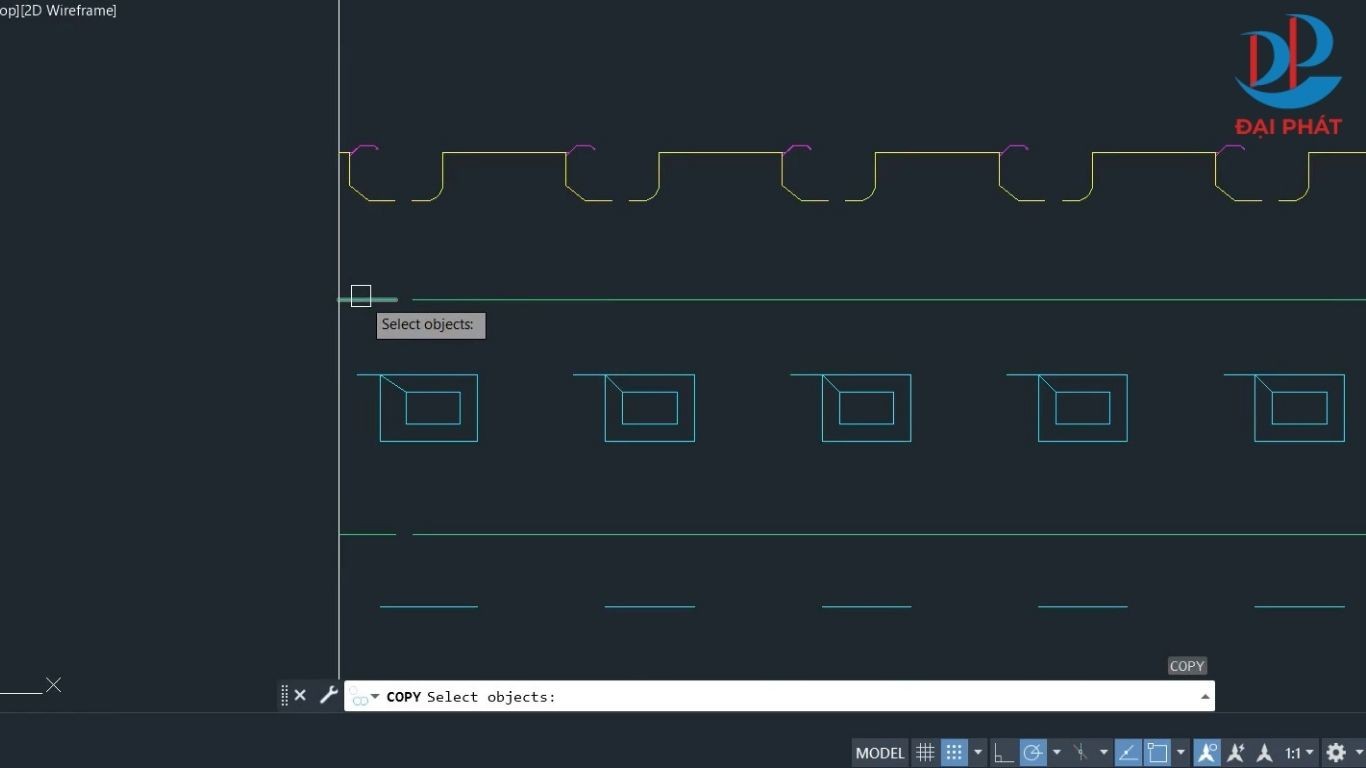This screenshot has height=768, width=1366.
Task: Open command line customize wrench
Action: pos(328,695)
